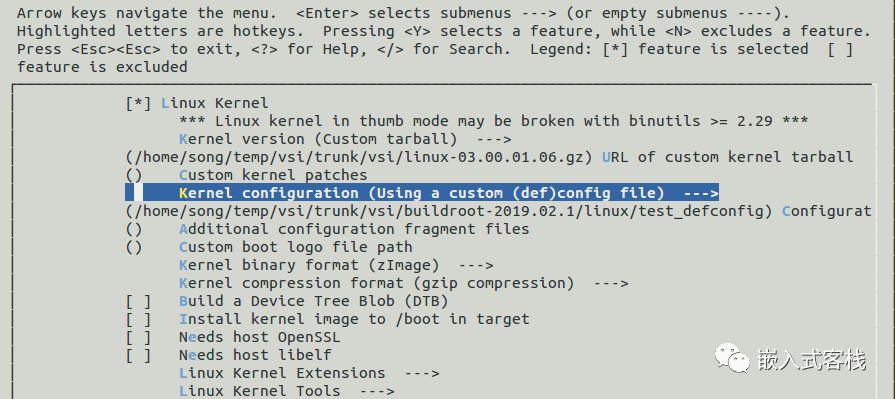Click the binutils thumb mode warning line
The image size is (895, 399).
click(x=493, y=121)
